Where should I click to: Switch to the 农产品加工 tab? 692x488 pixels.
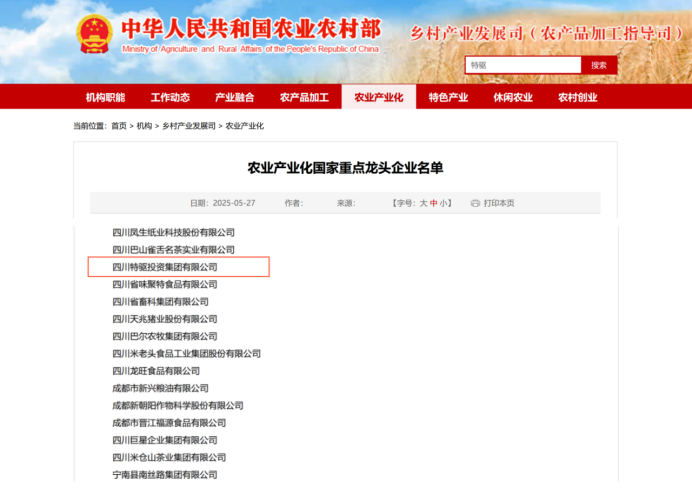(x=304, y=97)
